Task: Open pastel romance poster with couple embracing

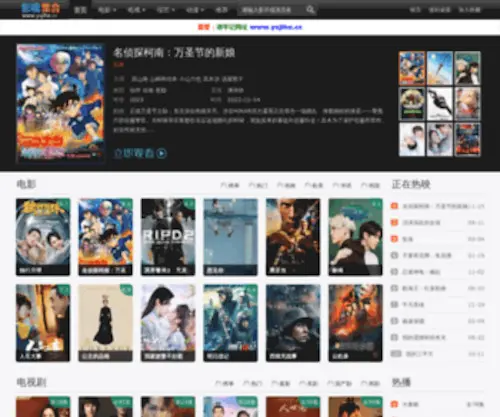Action: click(x=168, y=323)
